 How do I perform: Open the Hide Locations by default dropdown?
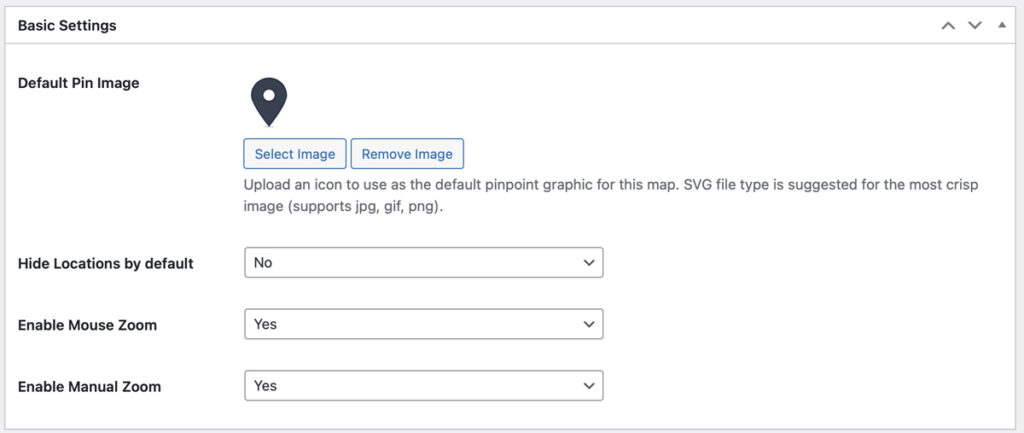click(423, 263)
